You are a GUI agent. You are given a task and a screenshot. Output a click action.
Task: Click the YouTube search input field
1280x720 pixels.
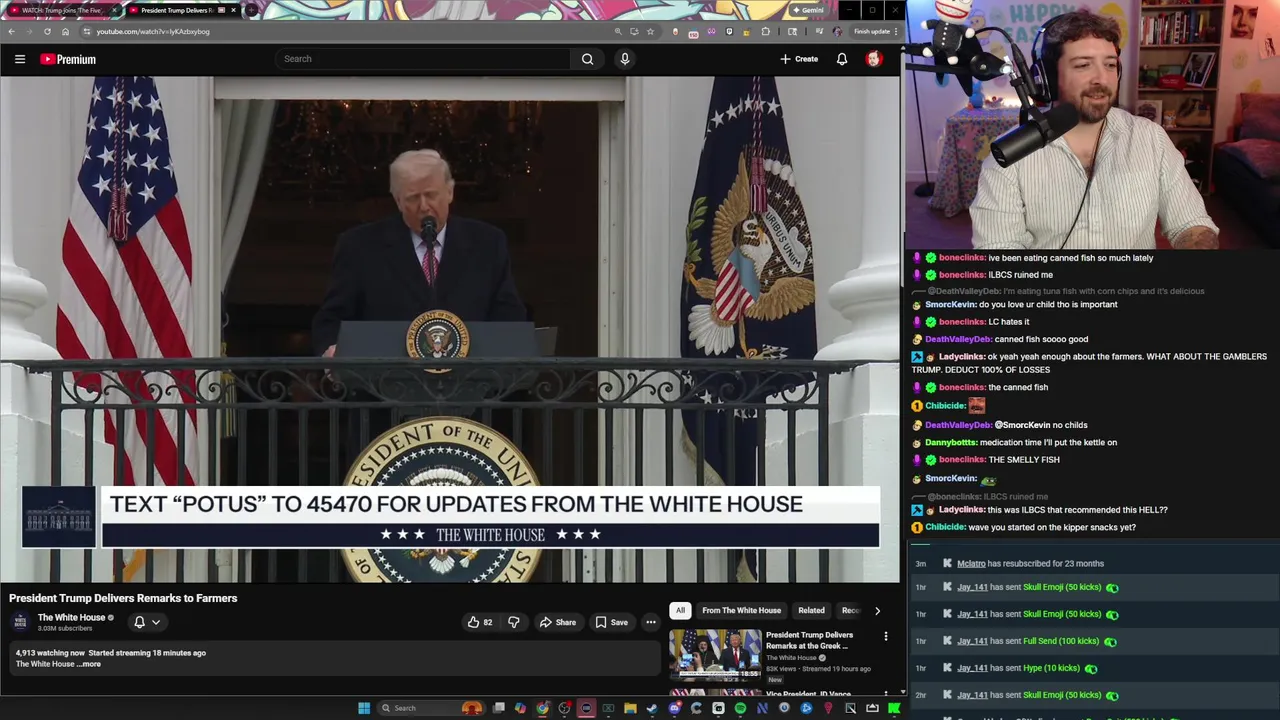(424, 59)
